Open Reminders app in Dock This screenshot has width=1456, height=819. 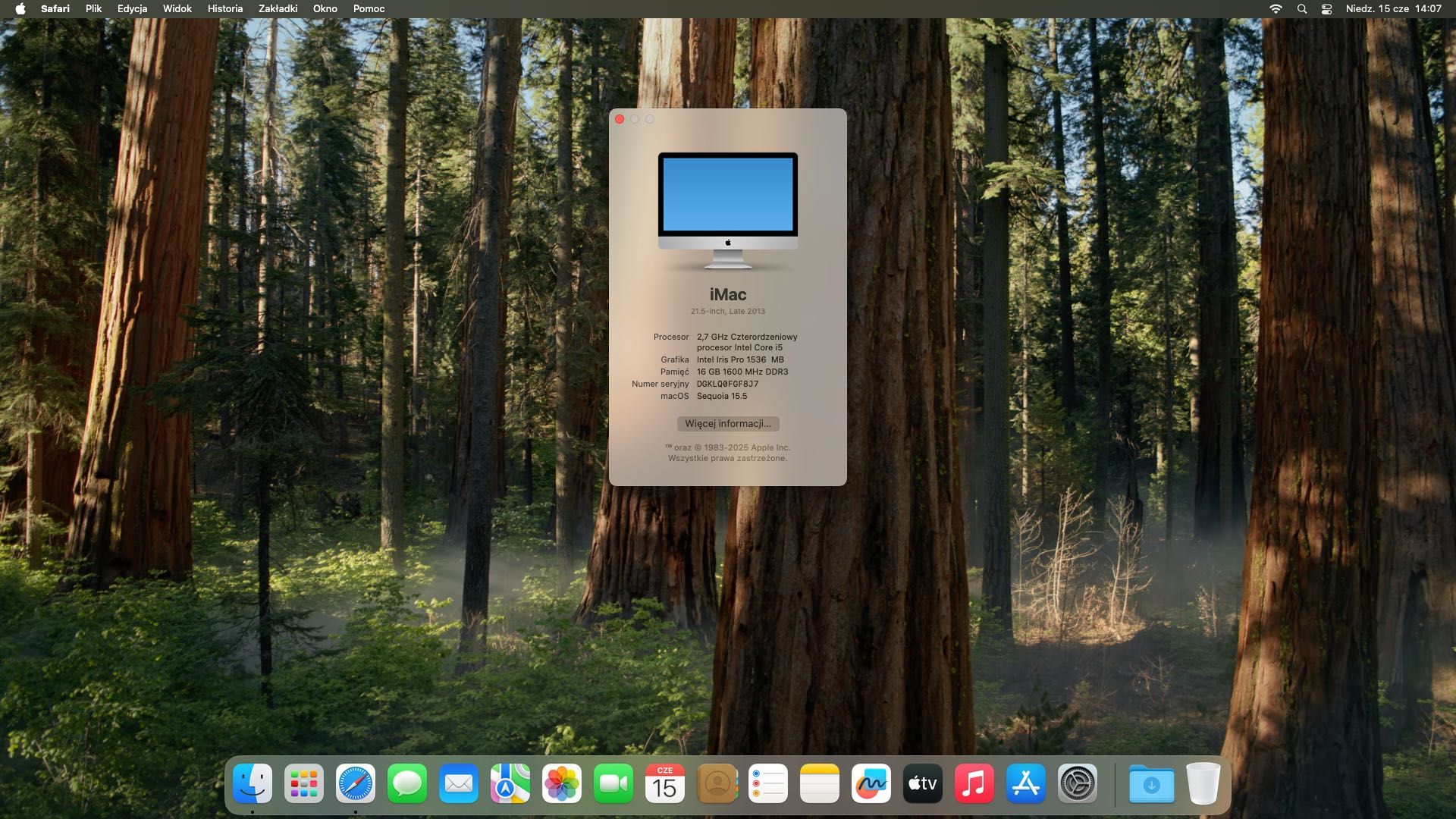(768, 783)
